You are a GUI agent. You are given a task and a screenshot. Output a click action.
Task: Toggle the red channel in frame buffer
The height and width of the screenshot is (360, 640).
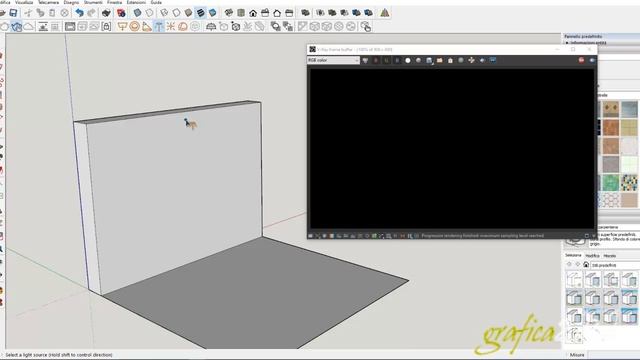pyautogui.click(x=376, y=60)
